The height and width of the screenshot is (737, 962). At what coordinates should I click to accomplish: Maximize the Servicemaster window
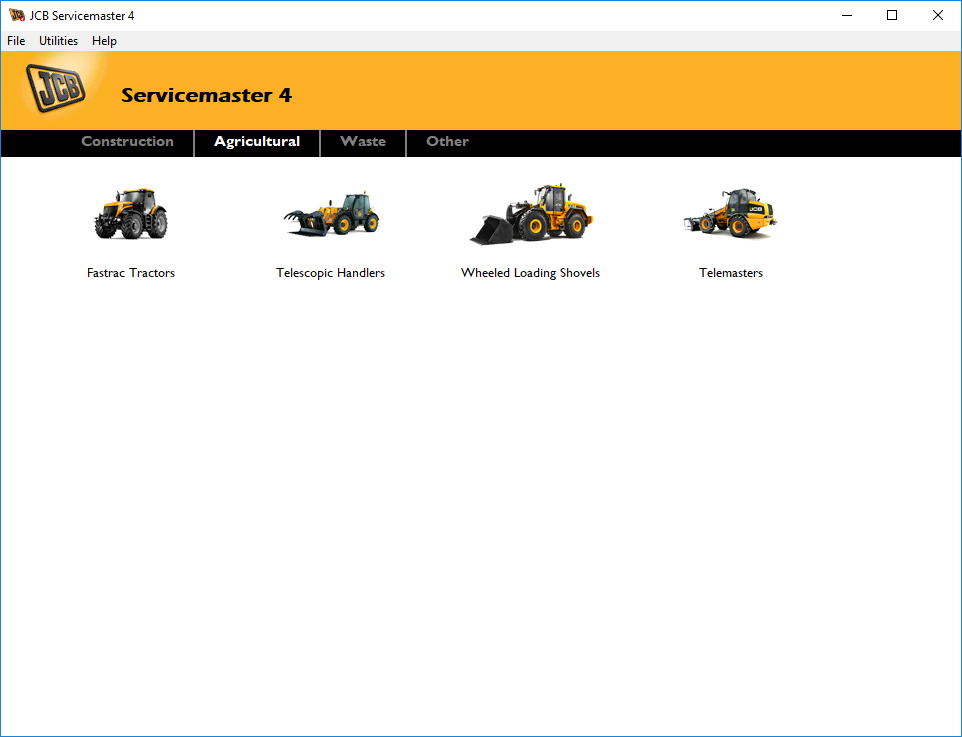click(x=892, y=15)
